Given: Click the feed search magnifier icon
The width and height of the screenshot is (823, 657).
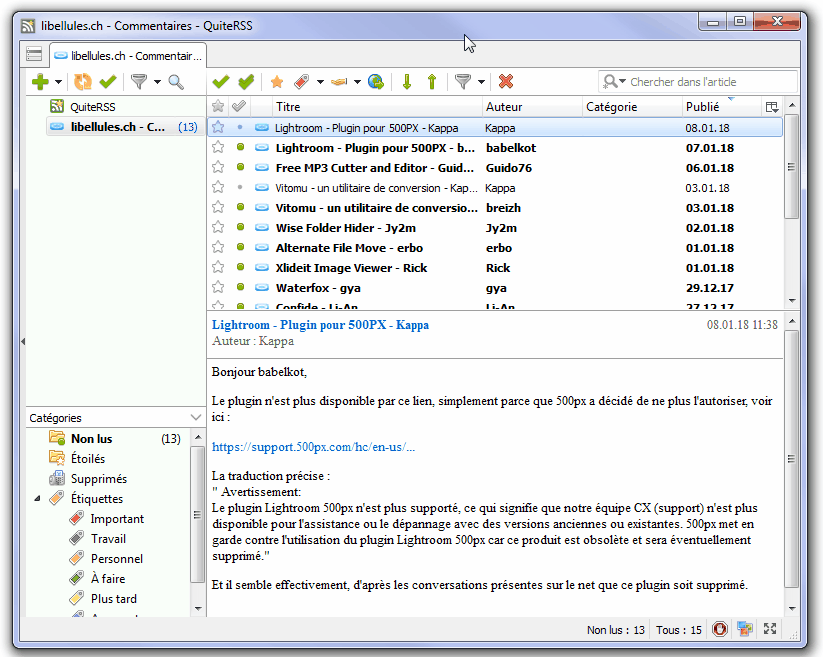Looking at the screenshot, I should (176, 82).
